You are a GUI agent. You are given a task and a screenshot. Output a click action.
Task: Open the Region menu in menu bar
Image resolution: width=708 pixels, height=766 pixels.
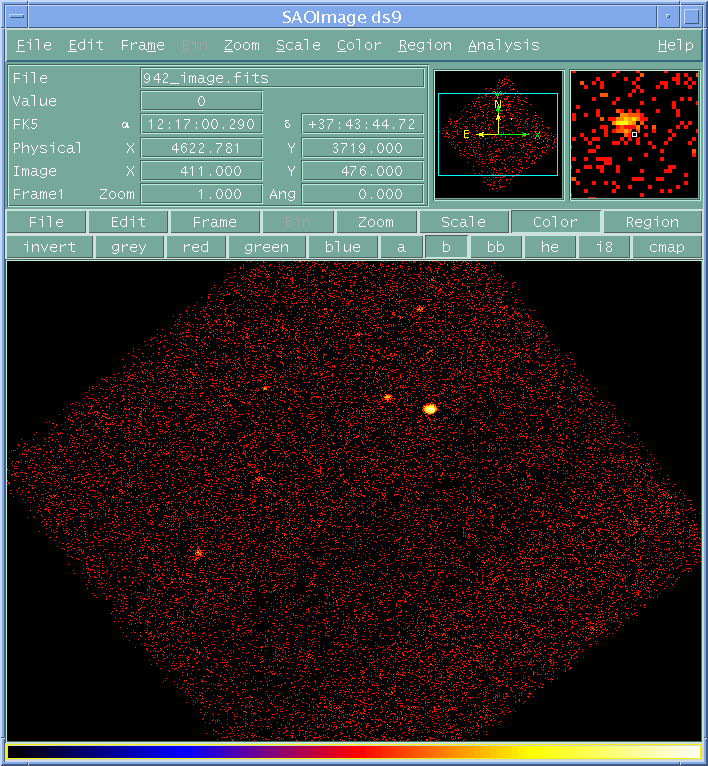(x=425, y=45)
